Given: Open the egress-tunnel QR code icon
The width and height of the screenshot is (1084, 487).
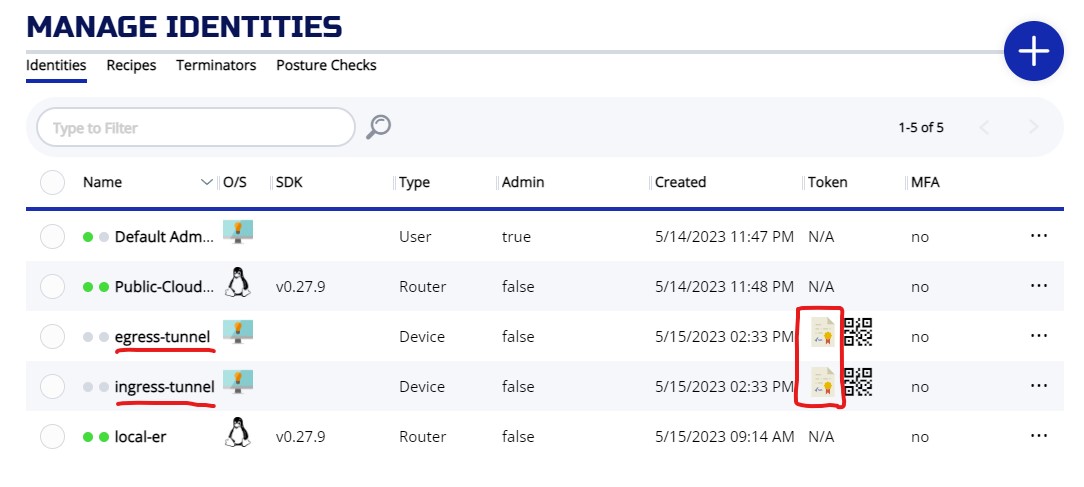Looking at the screenshot, I should (858, 331).
